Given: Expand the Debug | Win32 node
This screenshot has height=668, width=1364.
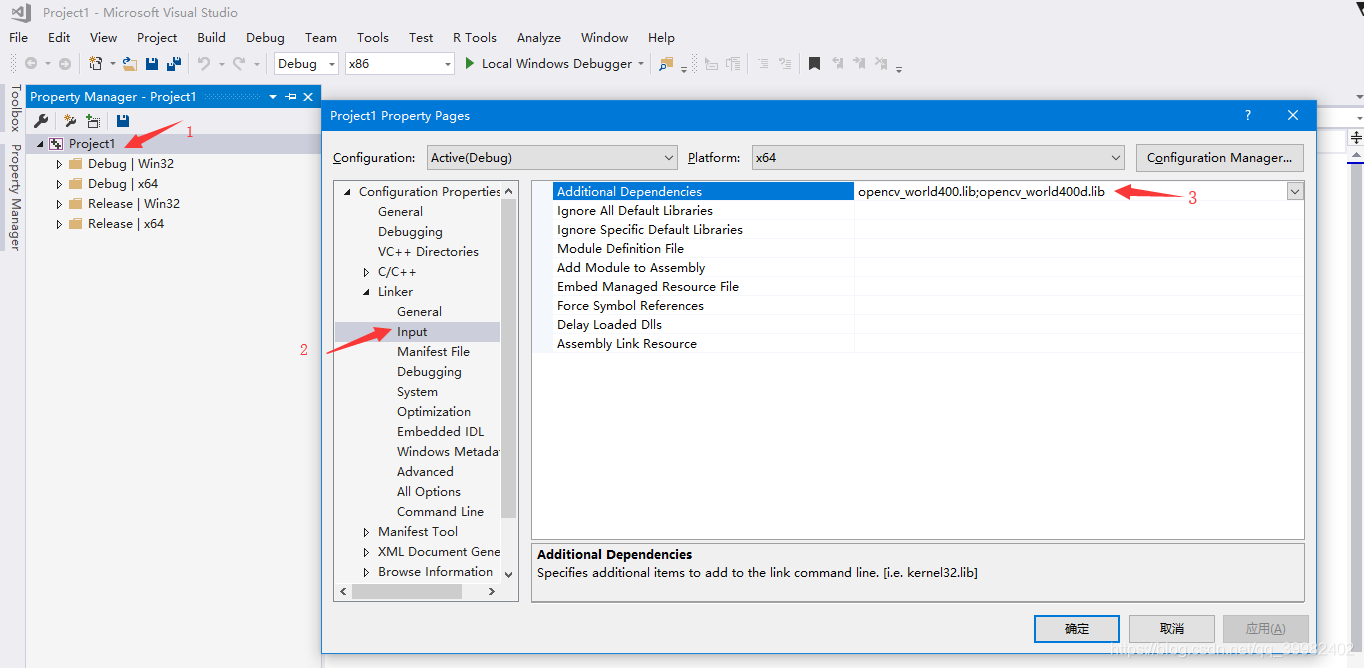Looking at the screenshot, I should coord(59,164).
